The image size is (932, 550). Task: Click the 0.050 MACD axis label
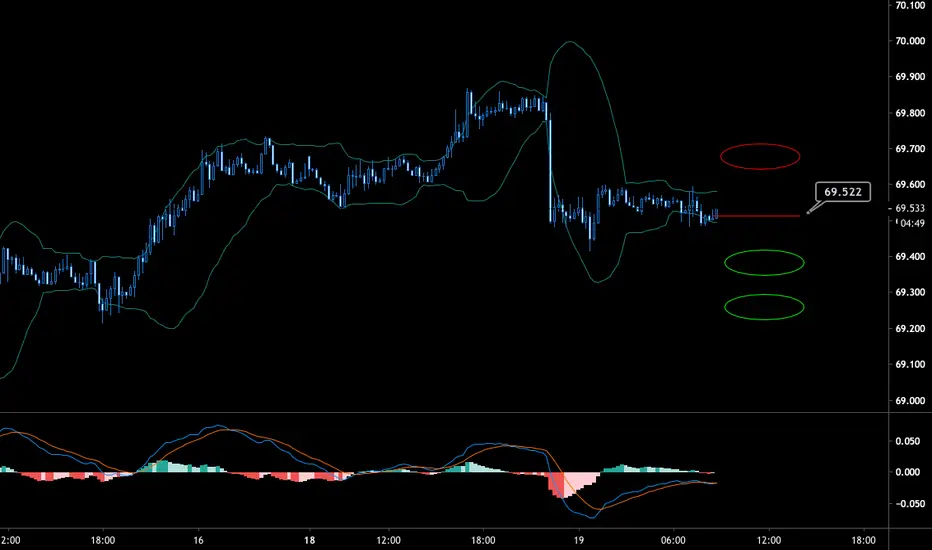click(908, 441)
